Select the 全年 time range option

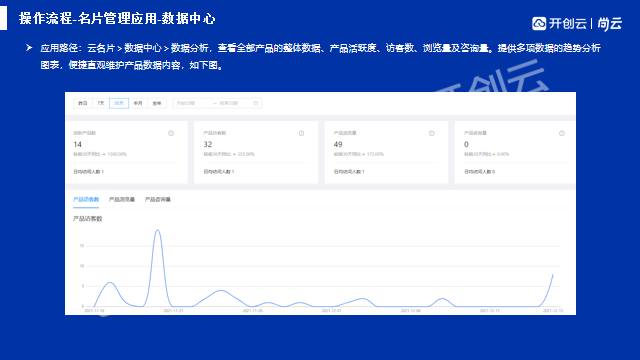point(157,103)
